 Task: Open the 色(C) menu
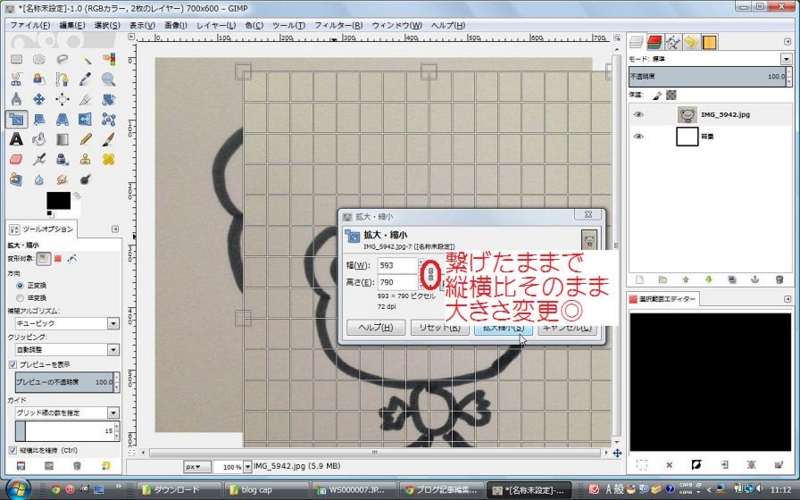coord(254,25)
